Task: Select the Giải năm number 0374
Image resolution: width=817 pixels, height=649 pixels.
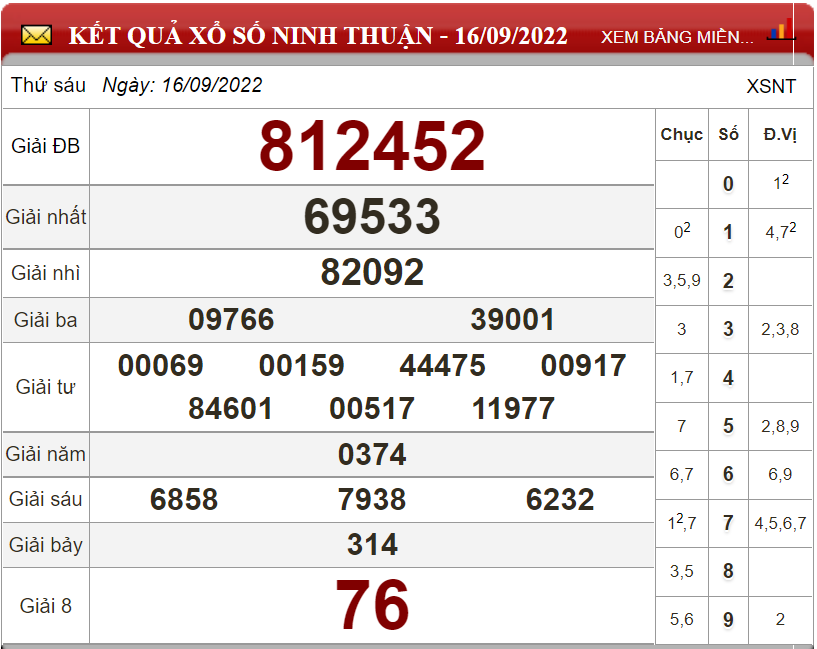Action: 372,455
